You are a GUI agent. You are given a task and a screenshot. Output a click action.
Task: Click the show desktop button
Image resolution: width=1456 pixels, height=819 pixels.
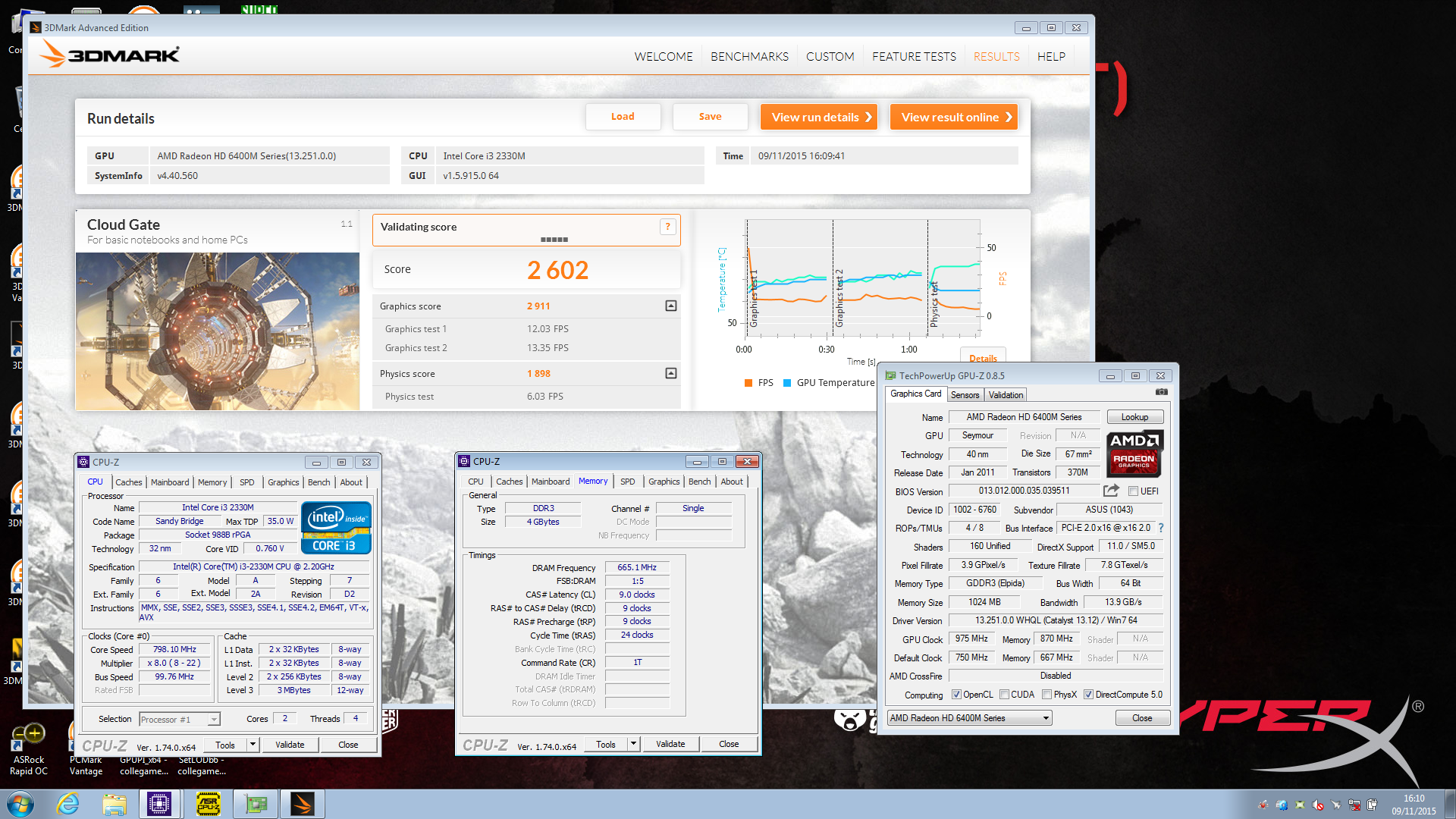tap(1450, 804)
